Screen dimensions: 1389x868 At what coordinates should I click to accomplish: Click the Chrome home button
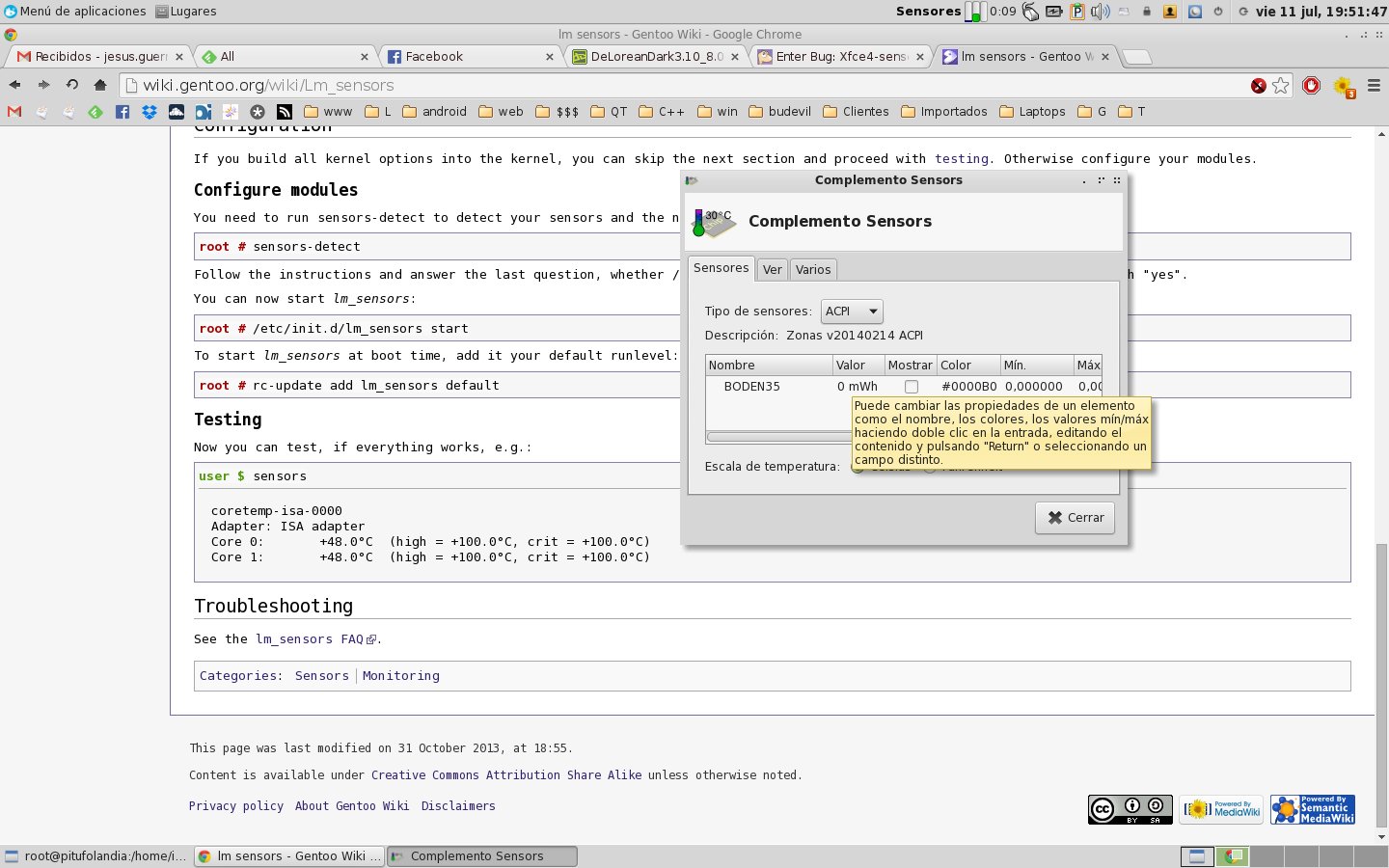(99, 85)
